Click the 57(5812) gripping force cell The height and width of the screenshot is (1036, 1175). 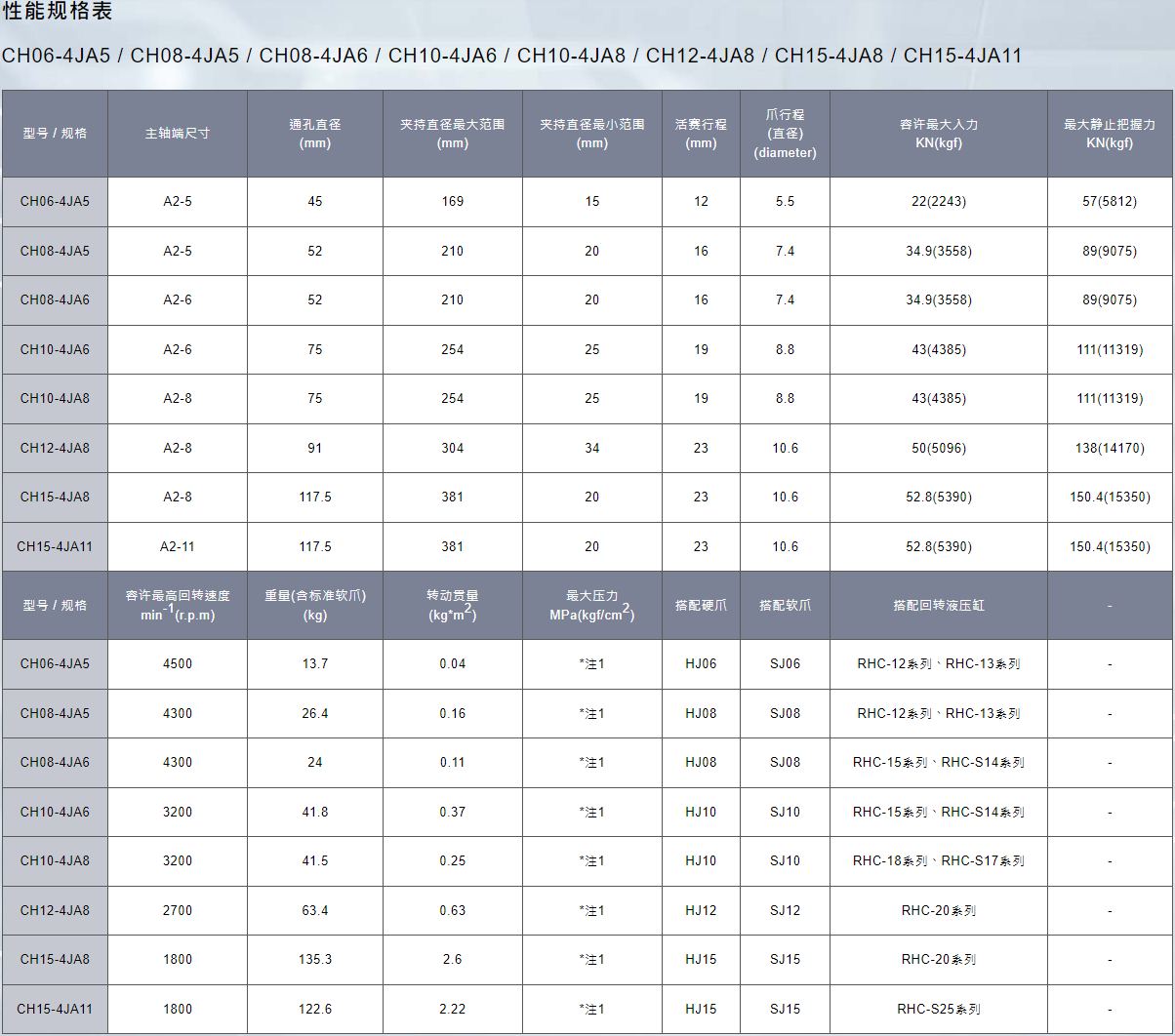tap(1110, 202)
